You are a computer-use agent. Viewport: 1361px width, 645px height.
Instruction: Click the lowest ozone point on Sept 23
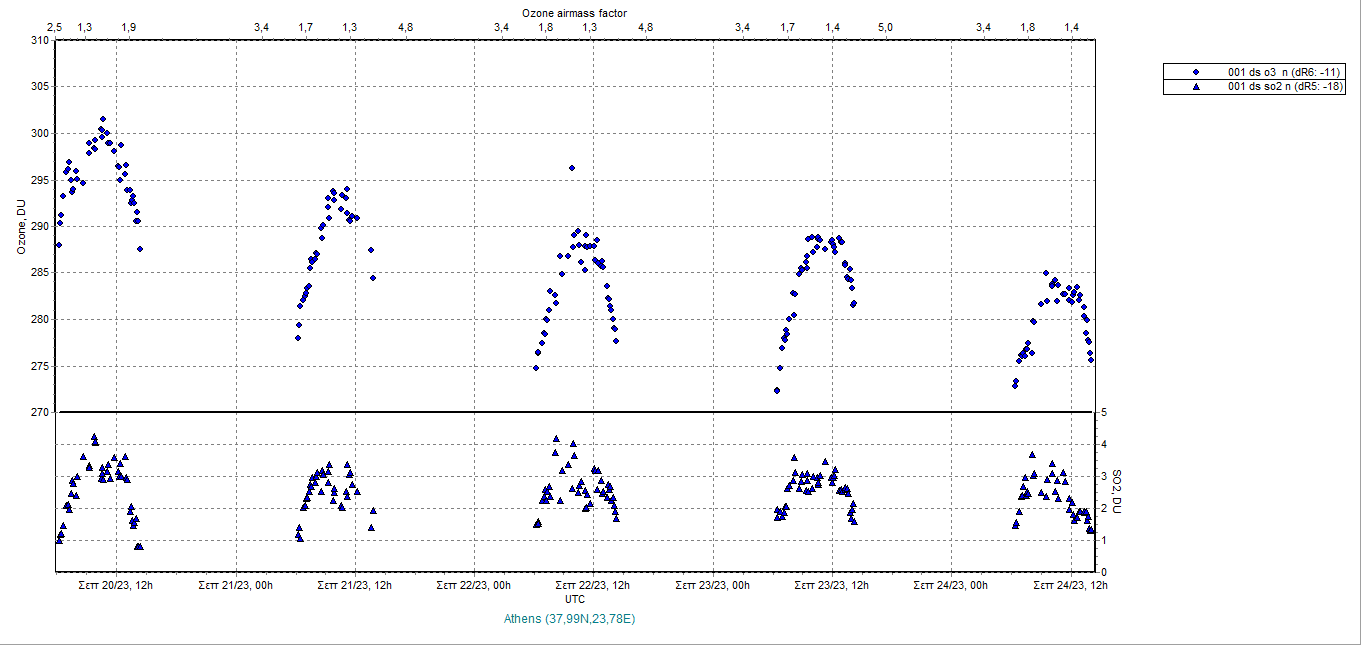[x=777, y=390]
